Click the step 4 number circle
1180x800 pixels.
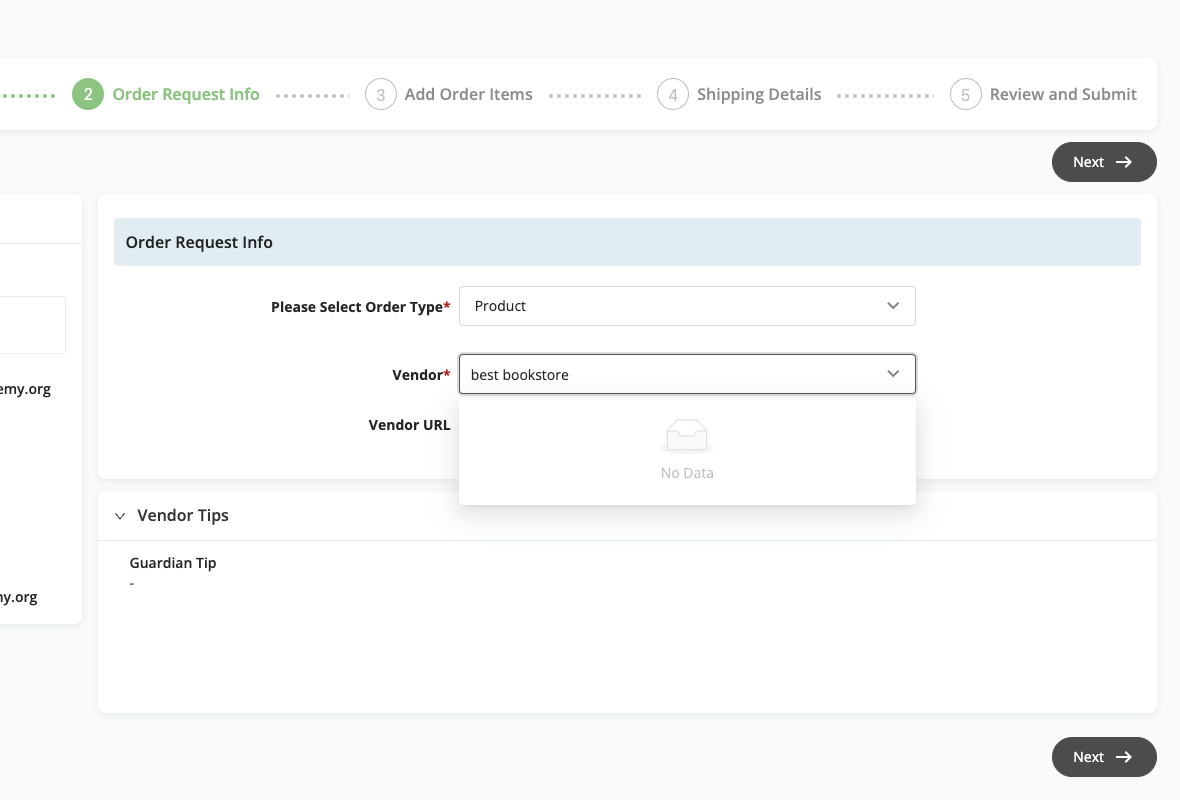[x=673, y=94]
